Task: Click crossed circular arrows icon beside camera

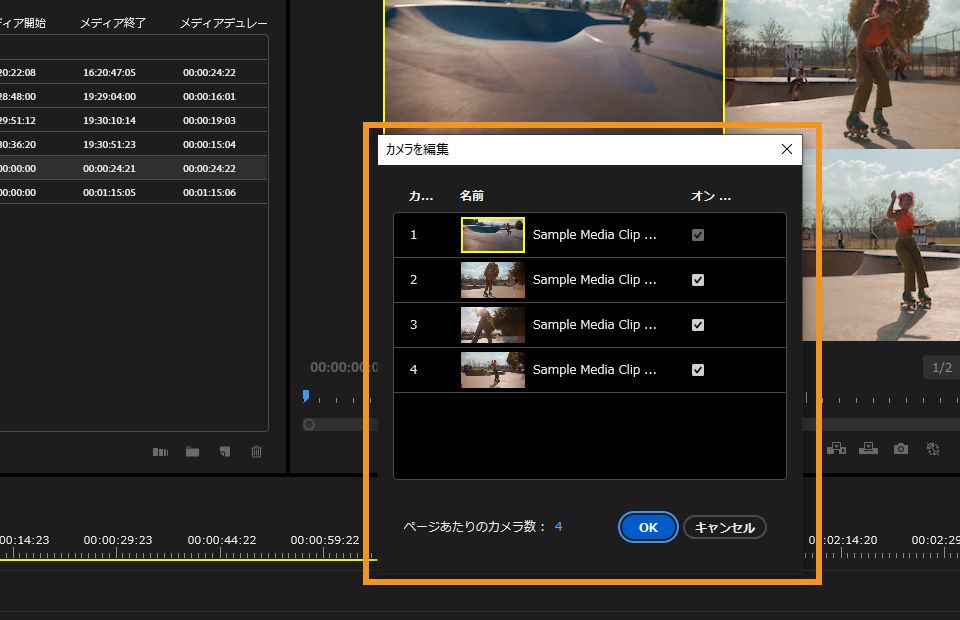Action: pyautogui.click(x=933, y=449)
